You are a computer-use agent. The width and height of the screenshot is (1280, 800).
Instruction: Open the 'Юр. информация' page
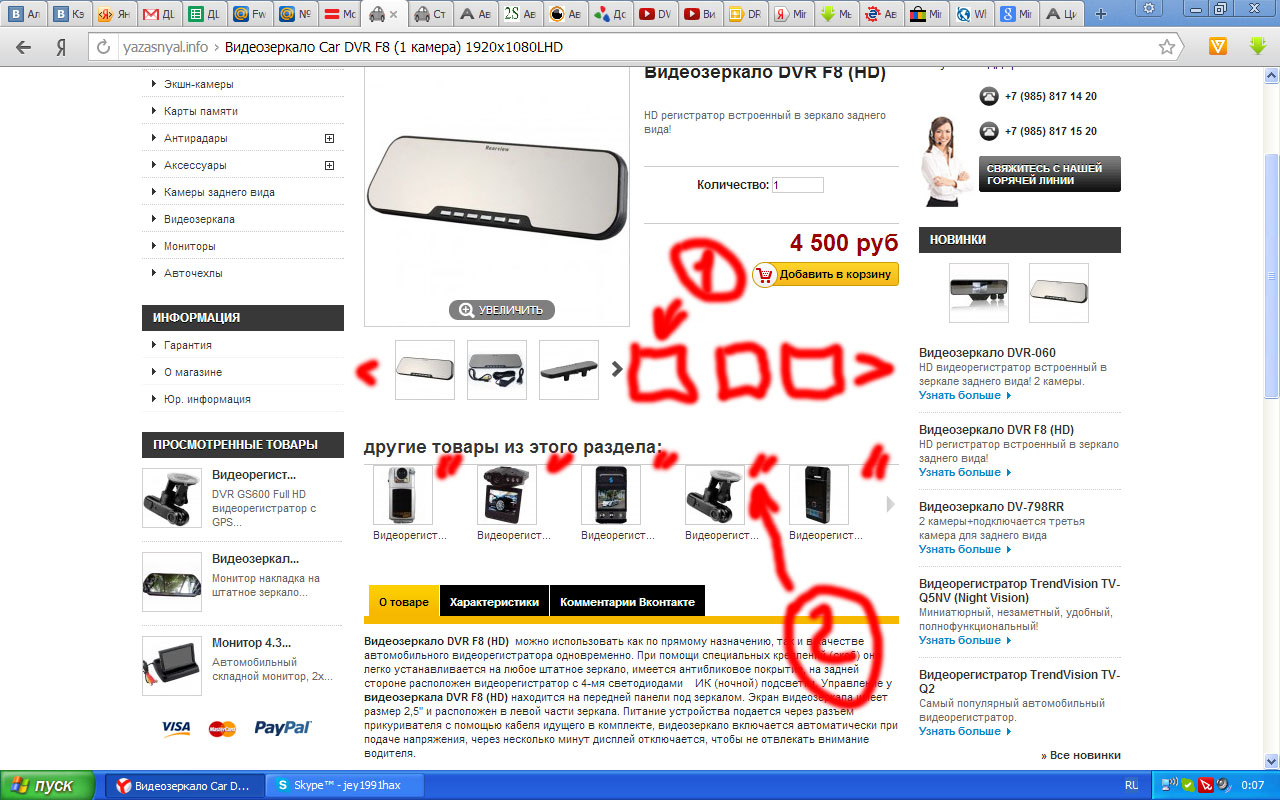pos(207,399)
